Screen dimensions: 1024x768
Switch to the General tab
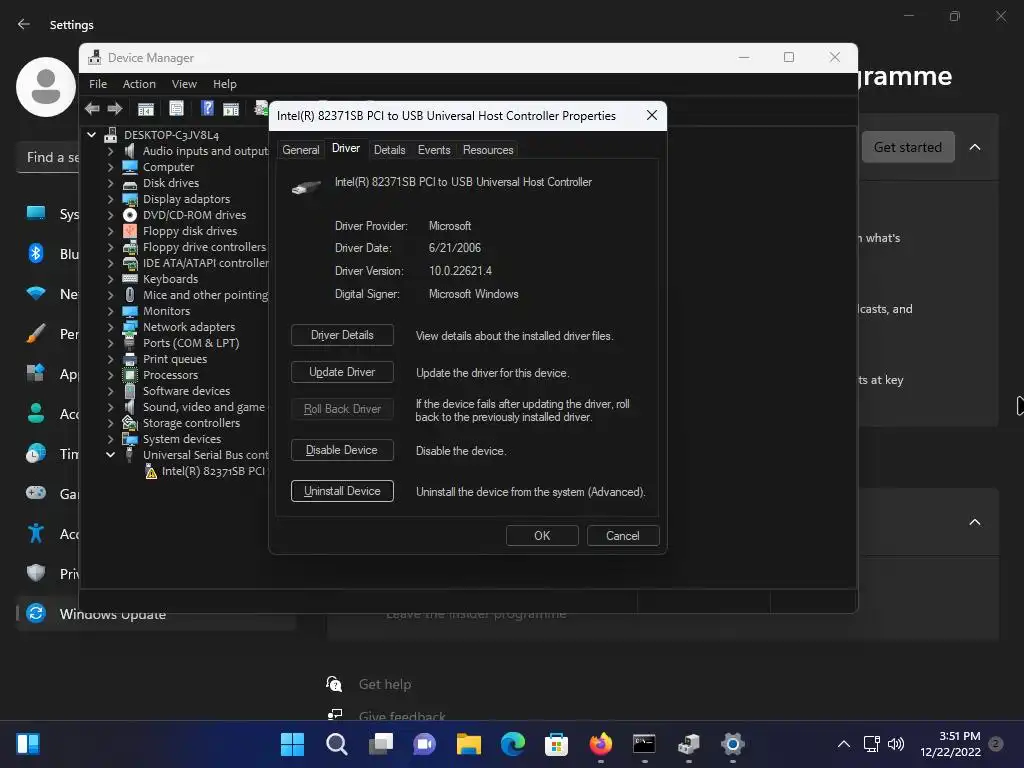(300, 150)
